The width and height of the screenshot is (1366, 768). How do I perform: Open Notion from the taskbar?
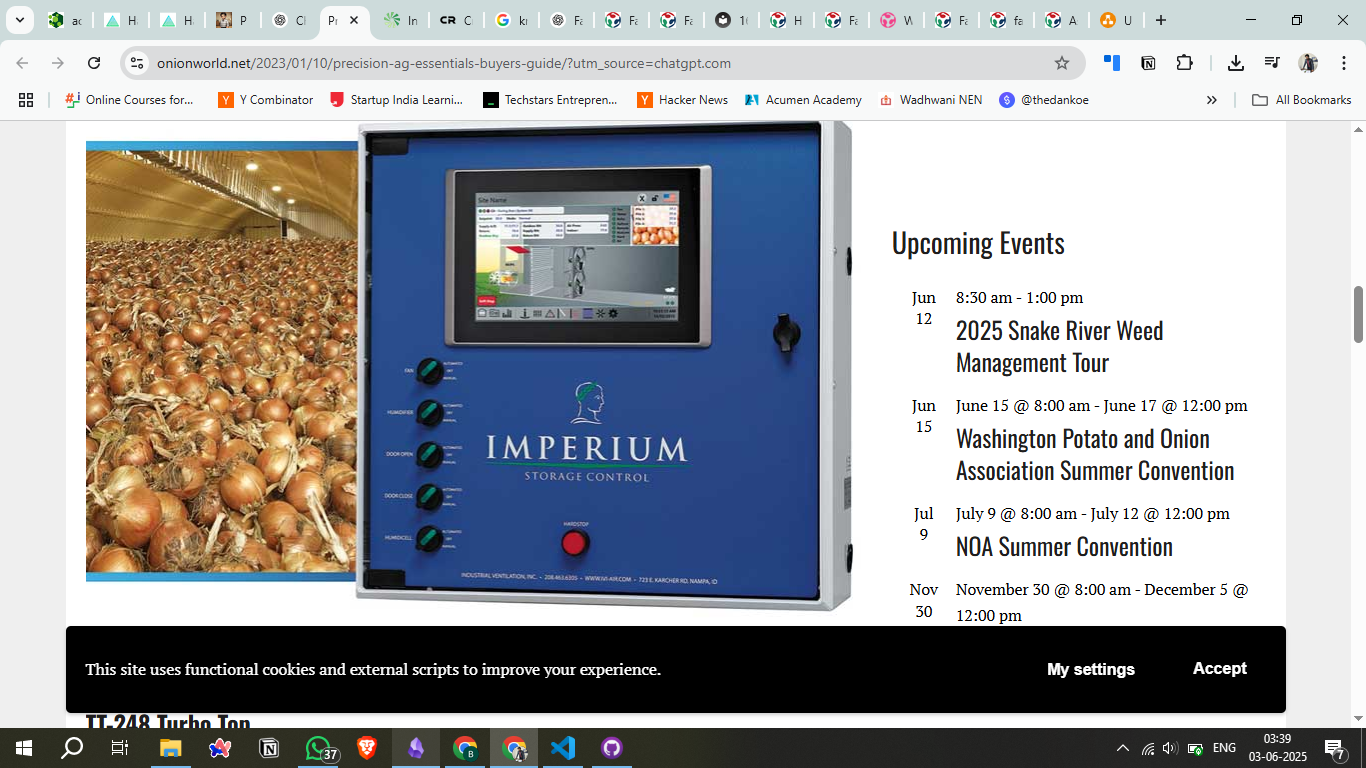click(x=269, y=748)
